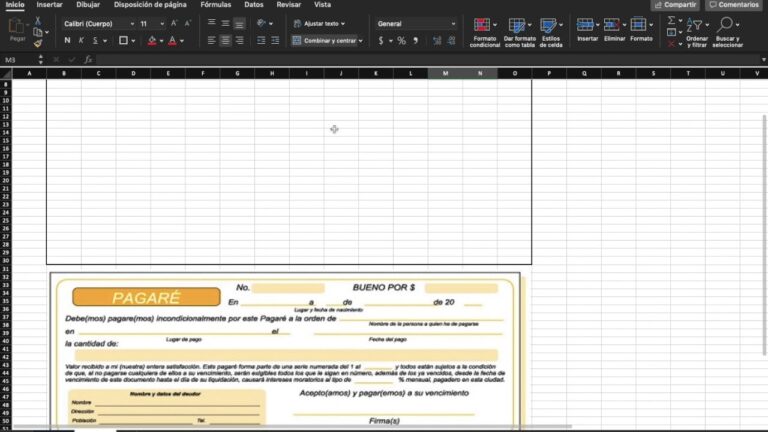The height and width of the screenshot is (432, 768).
Task: Apply percent style format
Action: tap(402, 41)
